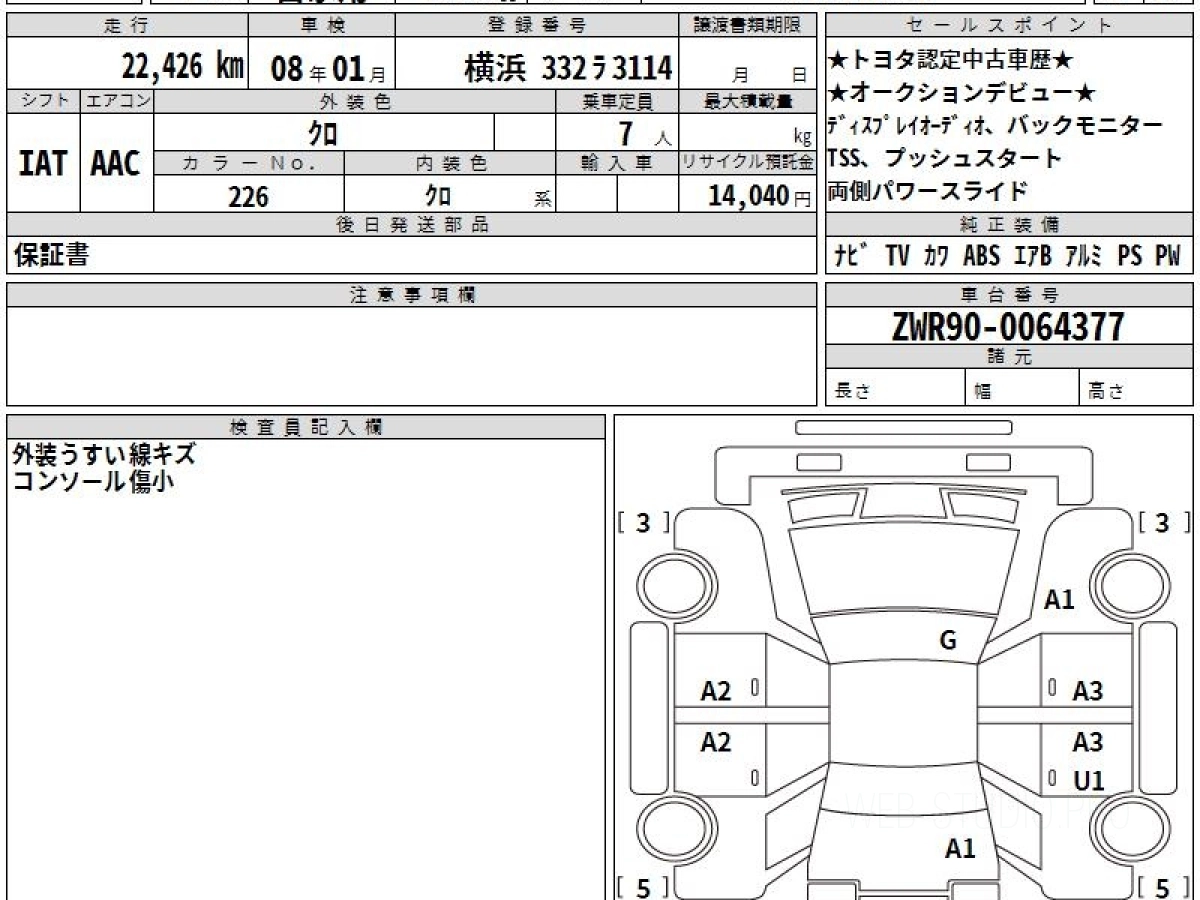Select the AAC air conditioner value
This screenshot has height=900, width=1200.
[x=116, y=163]
